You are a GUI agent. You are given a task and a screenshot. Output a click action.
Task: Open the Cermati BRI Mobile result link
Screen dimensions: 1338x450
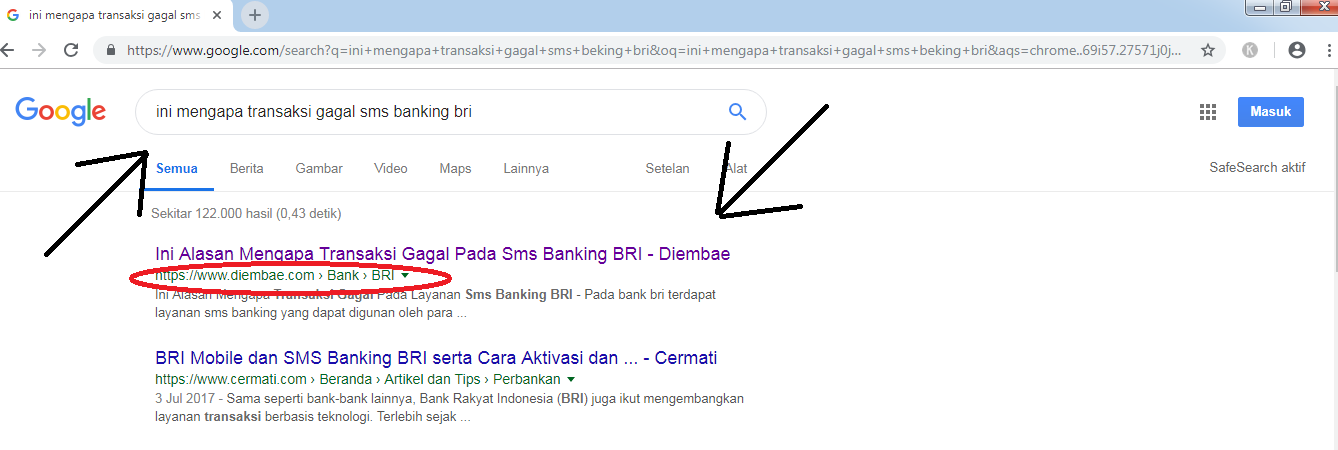point(436,358)
